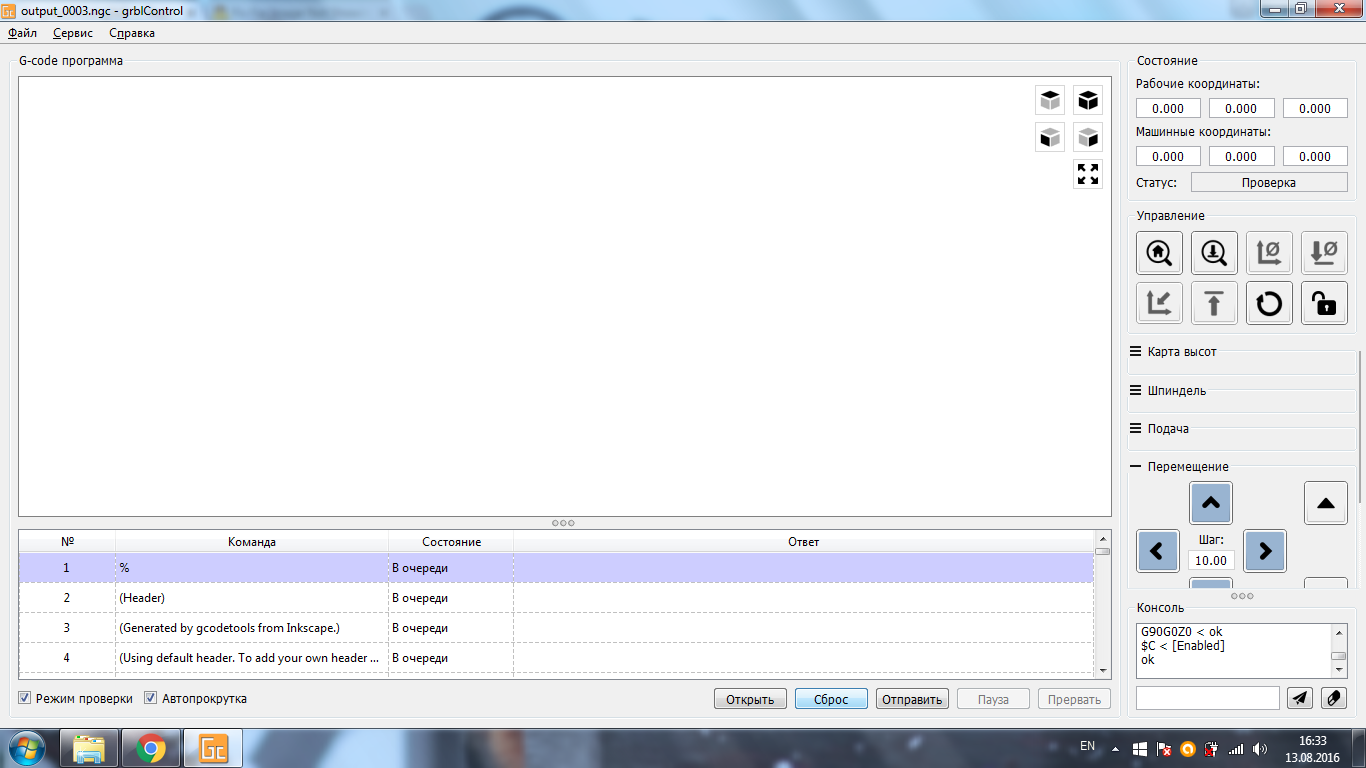Clear console with eraser icon
This screenshot has width=1366, height=768.
point(1334,698)
